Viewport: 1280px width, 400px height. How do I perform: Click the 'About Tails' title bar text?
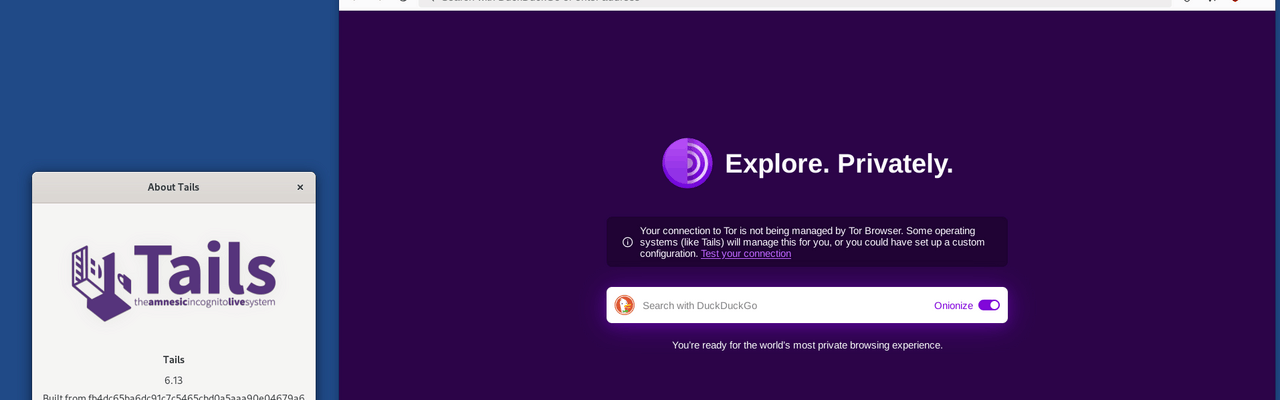tap(174, 187)
